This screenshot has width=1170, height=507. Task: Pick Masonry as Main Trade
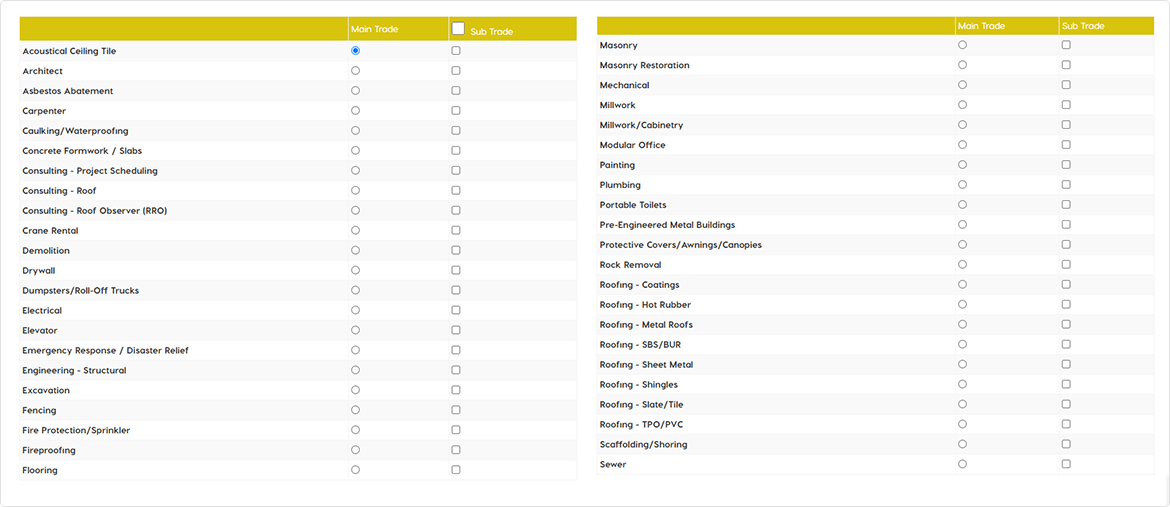coord(963,45)
